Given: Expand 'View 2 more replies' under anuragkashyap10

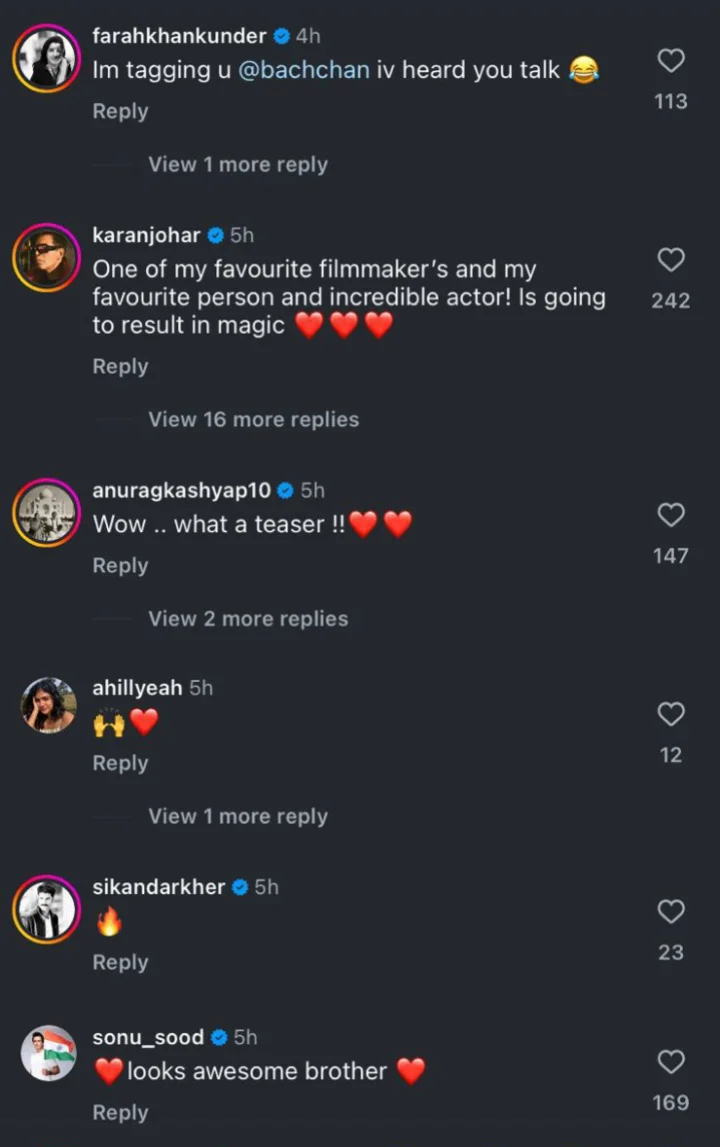Looking at the screenshot, I should (248, 619).
